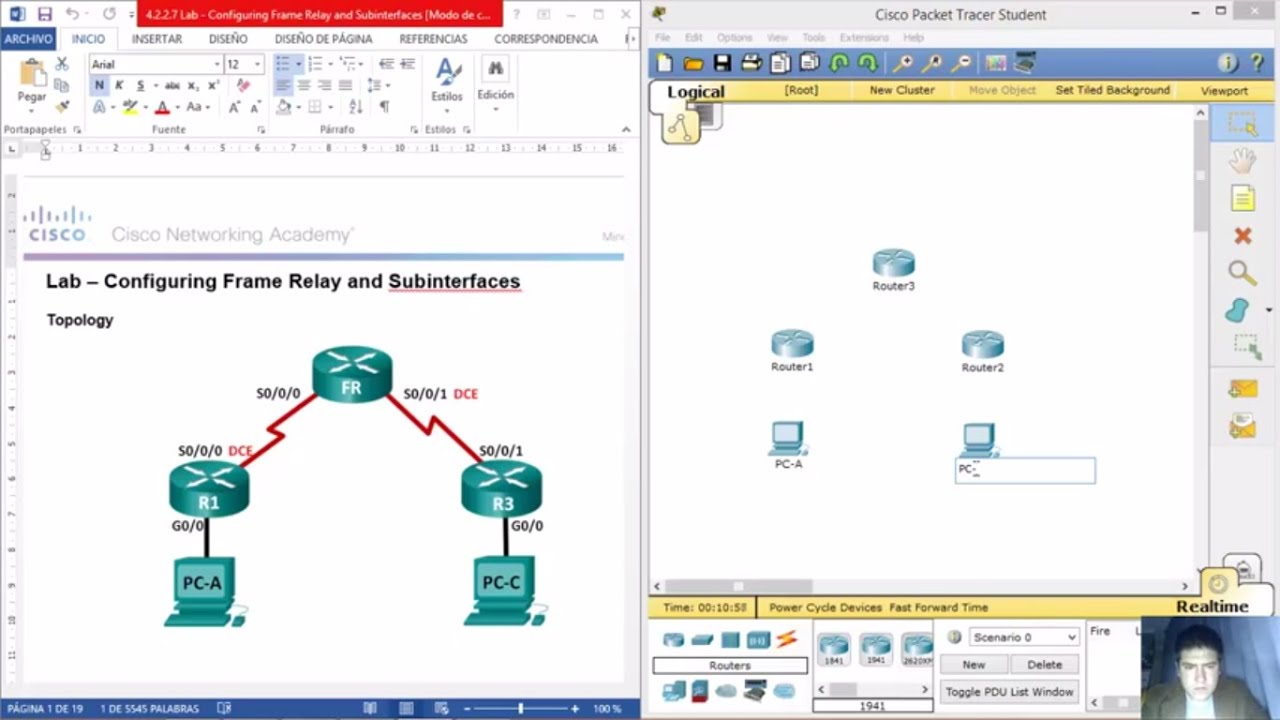The width and height of the screenshot is (1280, 720).
Task: Toggle bold N formatting in Word
Action: point(99,85)
